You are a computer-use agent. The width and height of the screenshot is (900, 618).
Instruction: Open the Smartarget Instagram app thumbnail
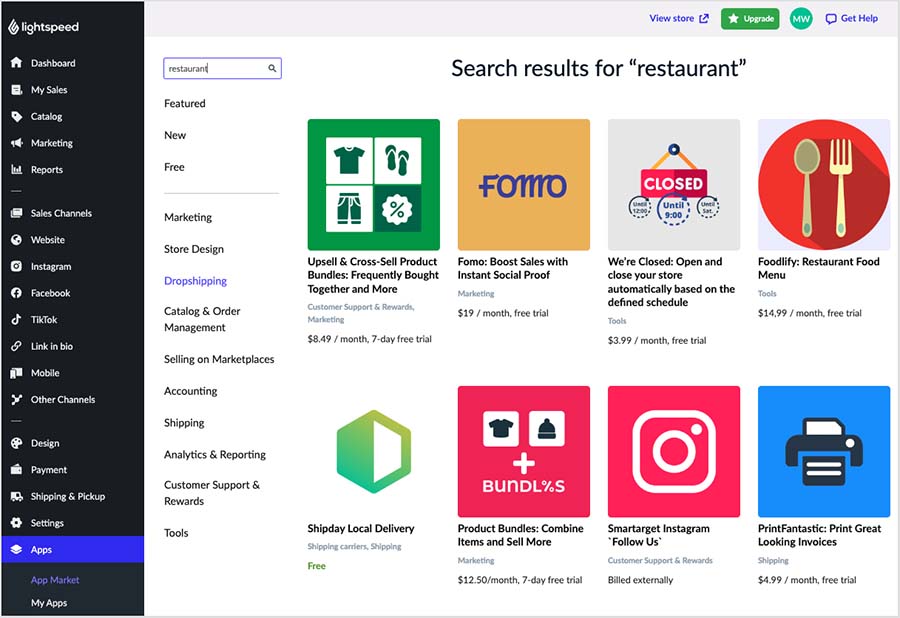click(674, 452)
